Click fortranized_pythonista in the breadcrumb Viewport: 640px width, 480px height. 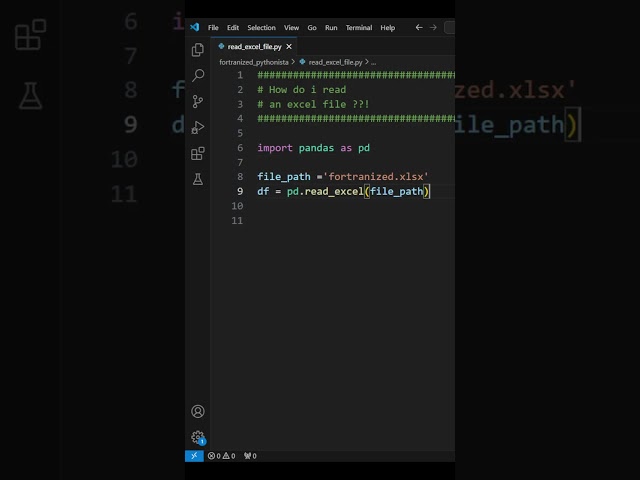pos(253,62)
